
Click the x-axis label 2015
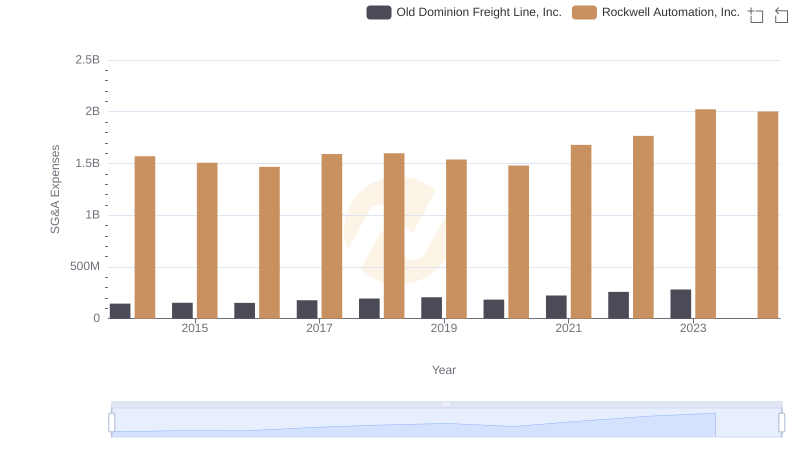194,328
